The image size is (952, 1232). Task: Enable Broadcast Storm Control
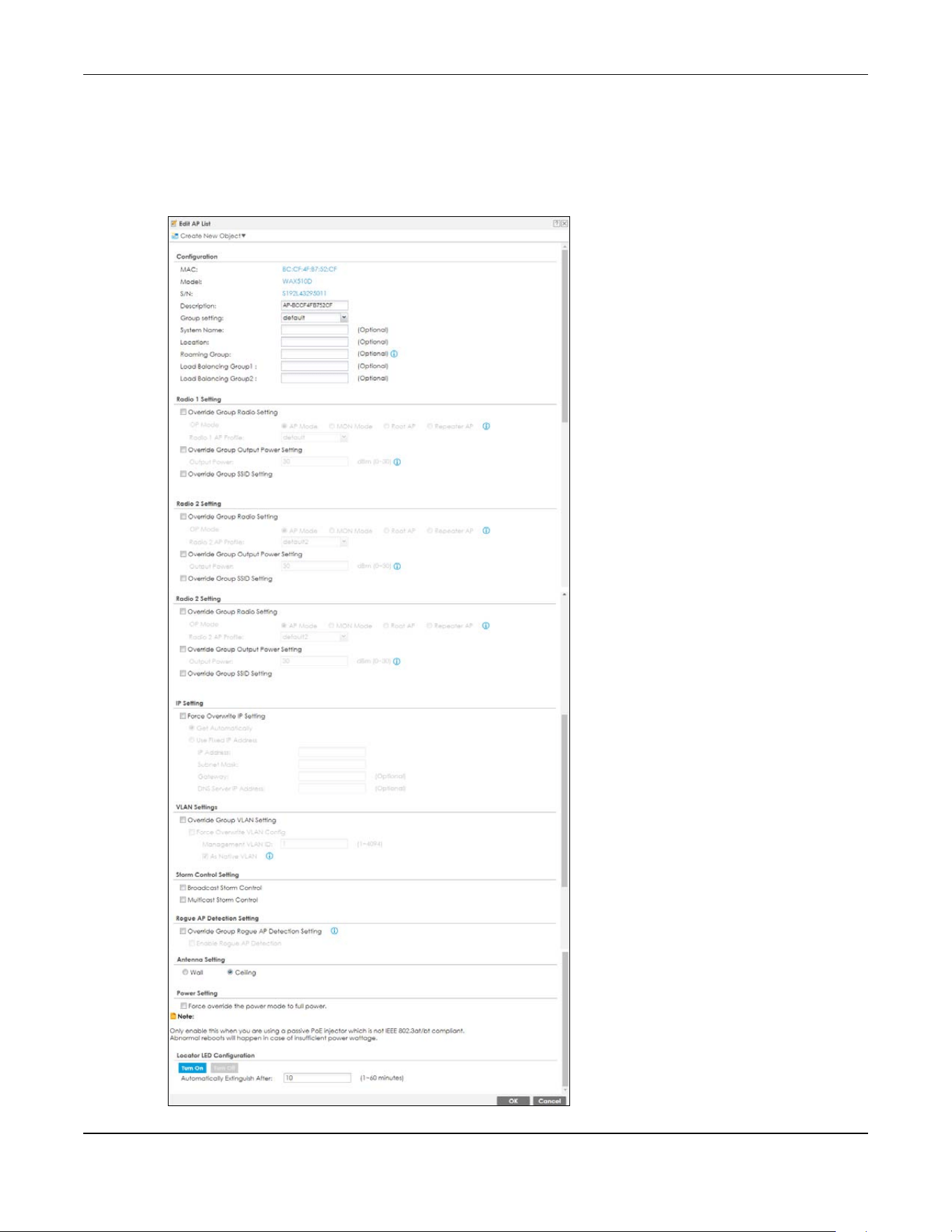pyautogui.click(x=183, y=888)
